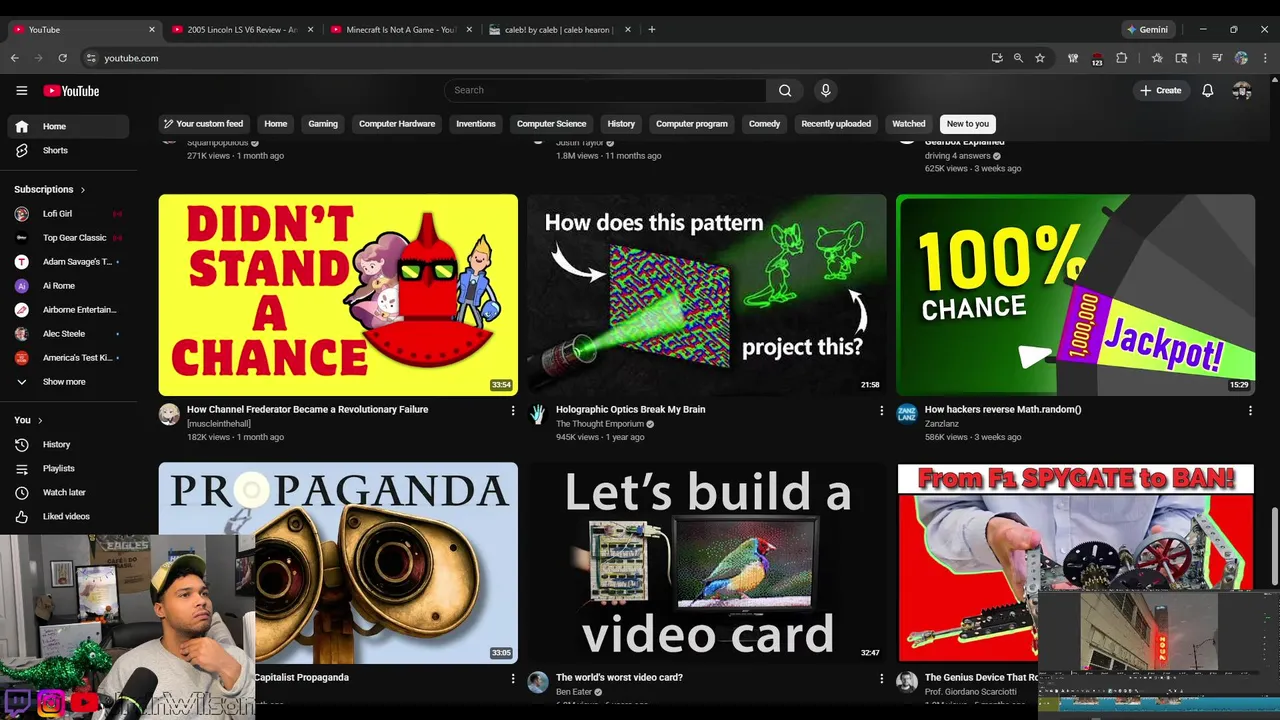
Task: Open YouTube notifications bell
Action: pos(1208,90)
